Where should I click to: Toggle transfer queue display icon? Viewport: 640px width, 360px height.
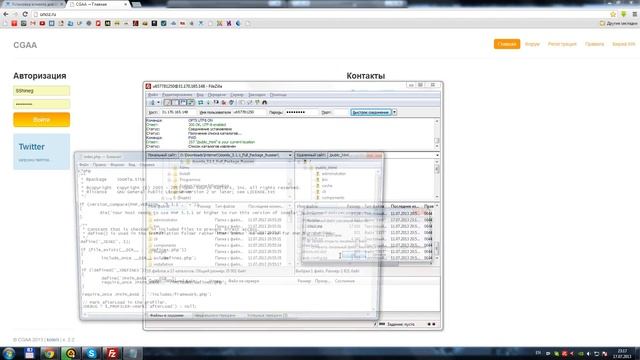[190, 102]
